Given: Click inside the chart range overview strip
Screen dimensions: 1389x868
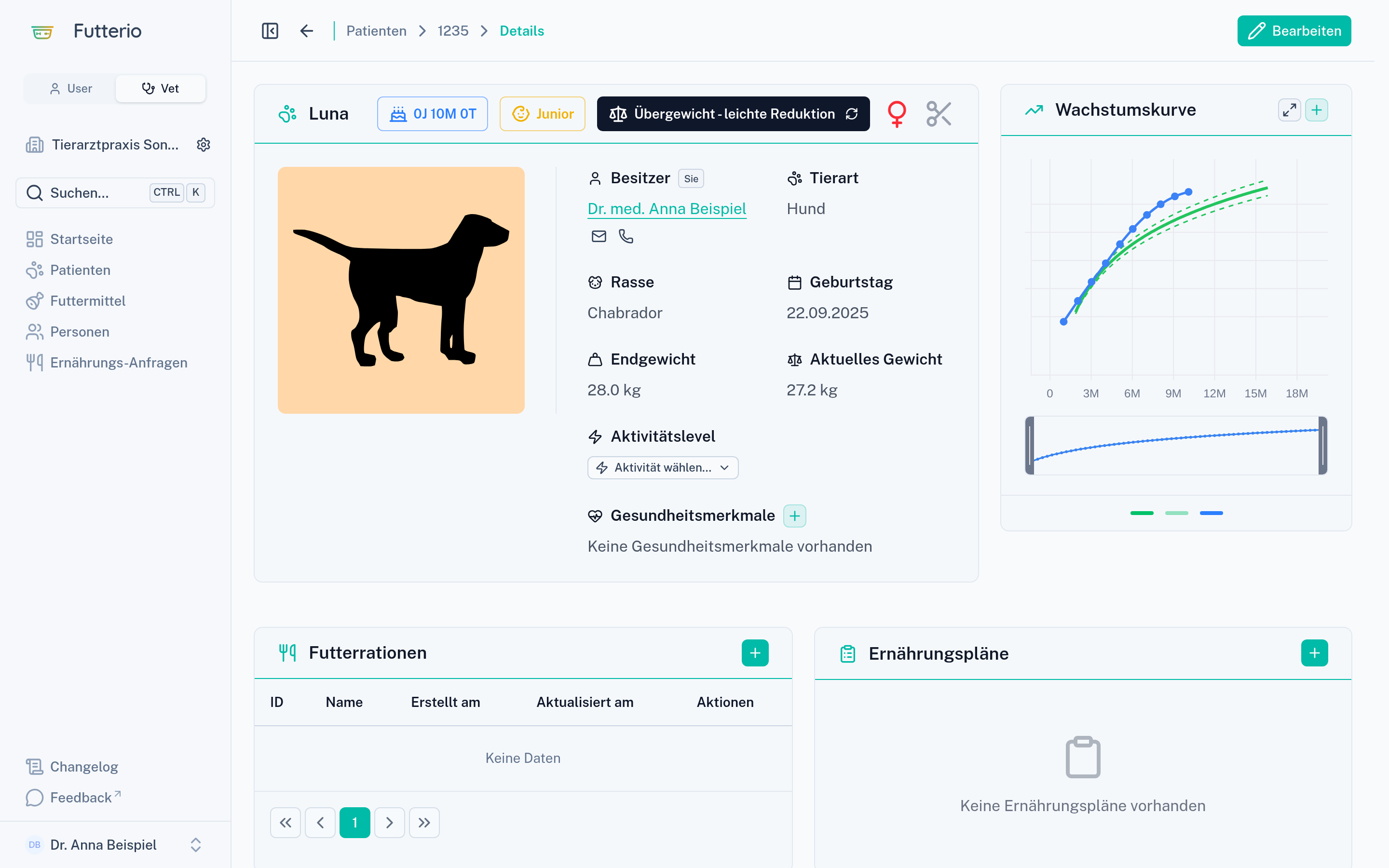Looking at the screenshot, I should pos(1176,446).
